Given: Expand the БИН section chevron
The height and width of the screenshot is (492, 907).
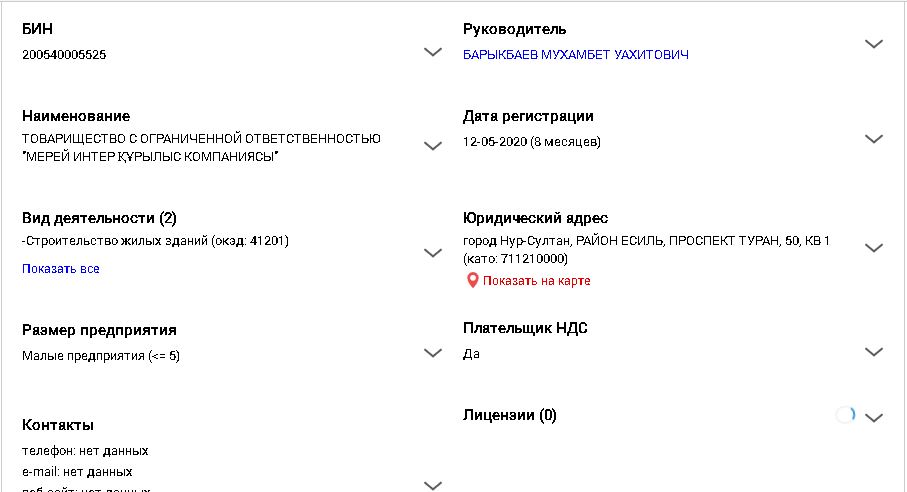Looking at the screenshot, I should click(433, 52).
